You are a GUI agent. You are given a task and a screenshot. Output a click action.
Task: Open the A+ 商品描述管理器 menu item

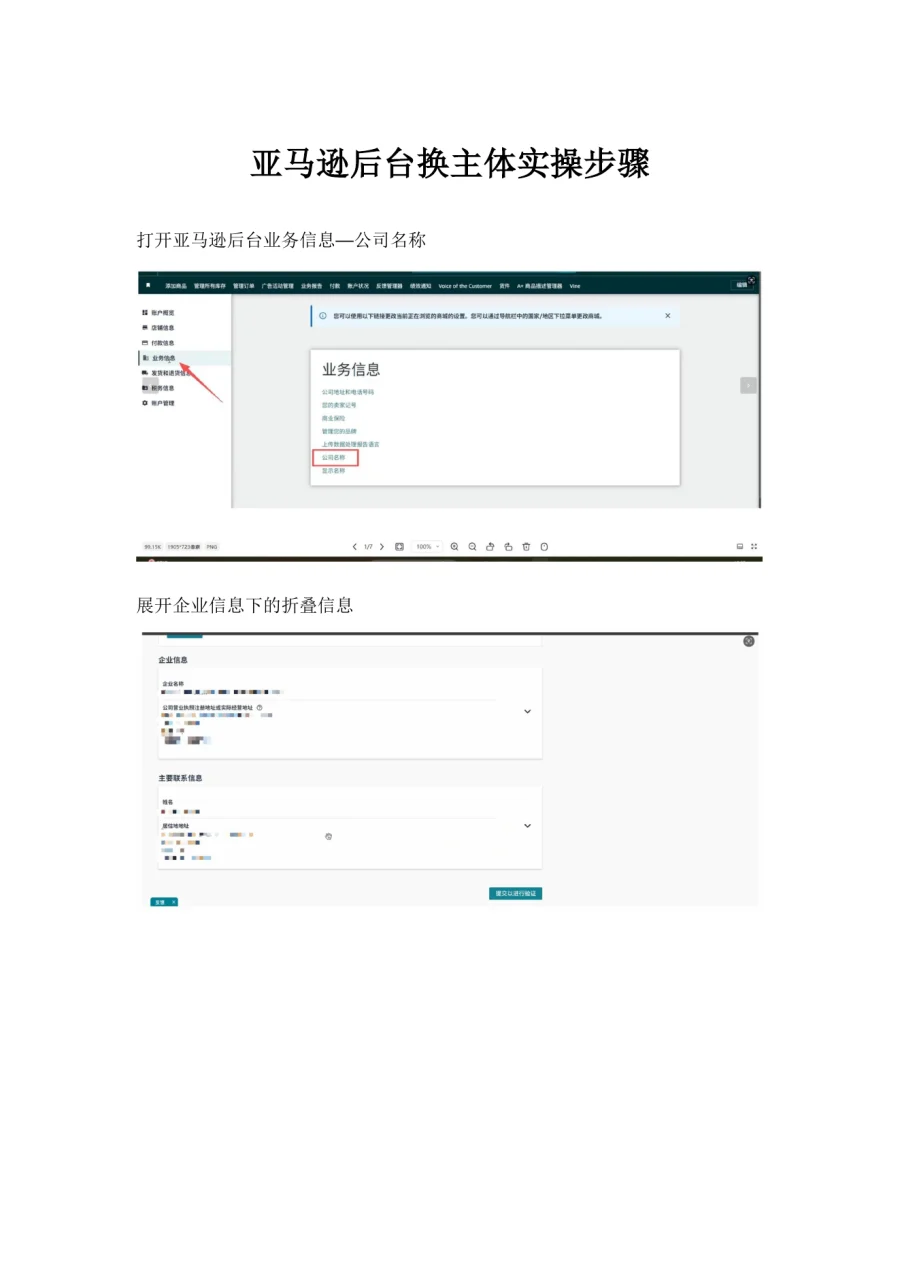[540, 285]
